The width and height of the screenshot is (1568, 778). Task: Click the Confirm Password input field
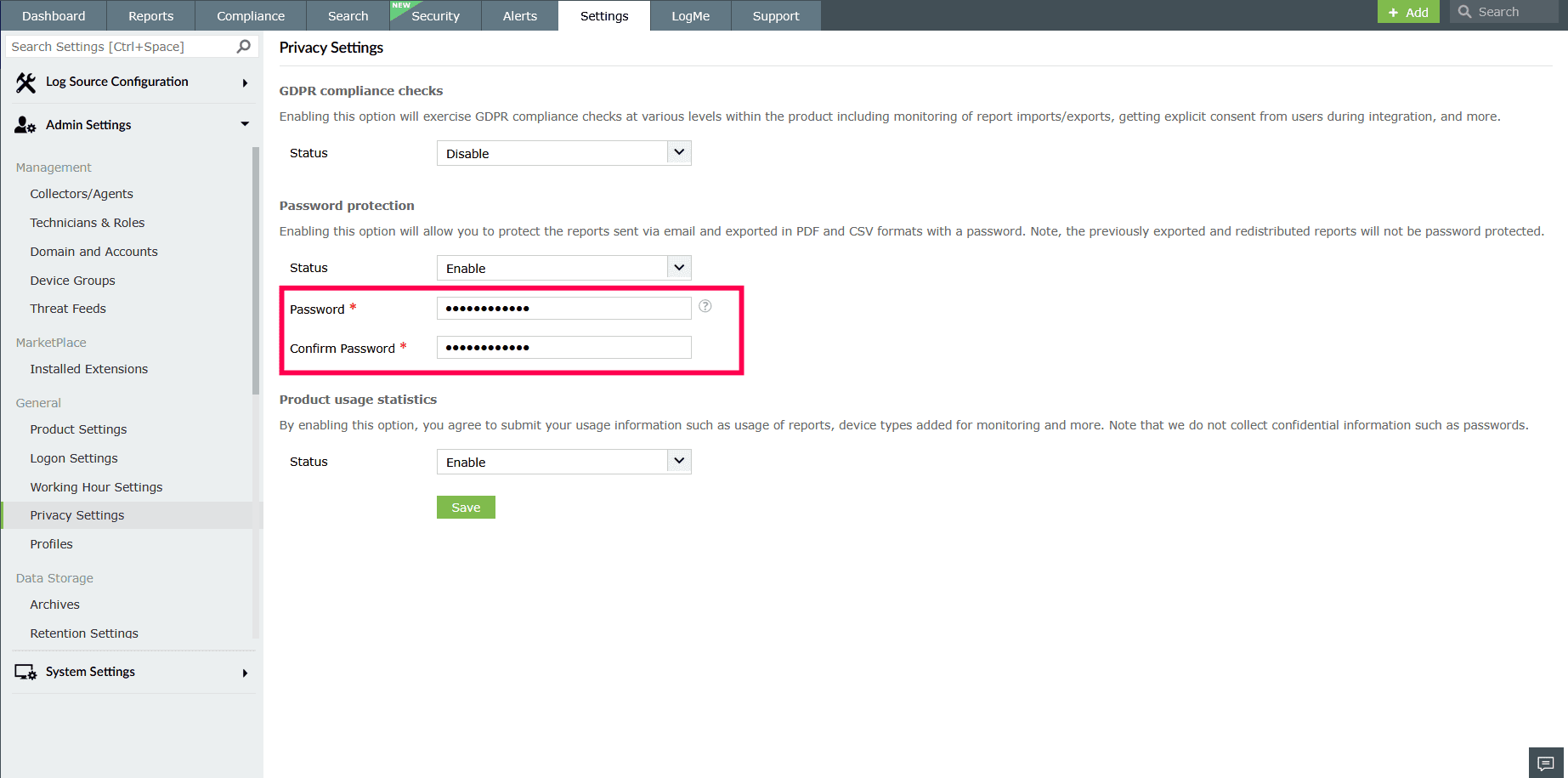563,347
